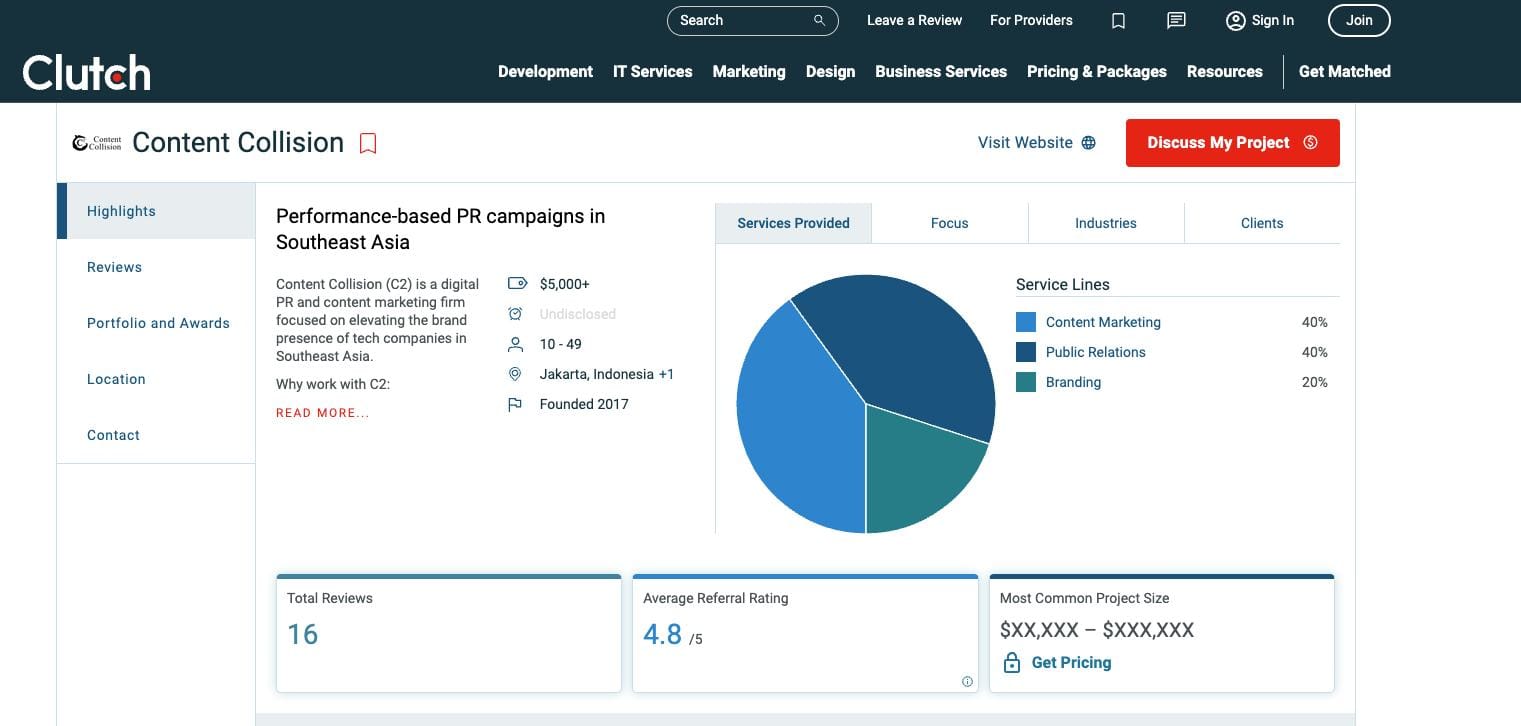Click the Jakarta, Indonesia location text
This screenshot has height=726, width=1521.
596,374
